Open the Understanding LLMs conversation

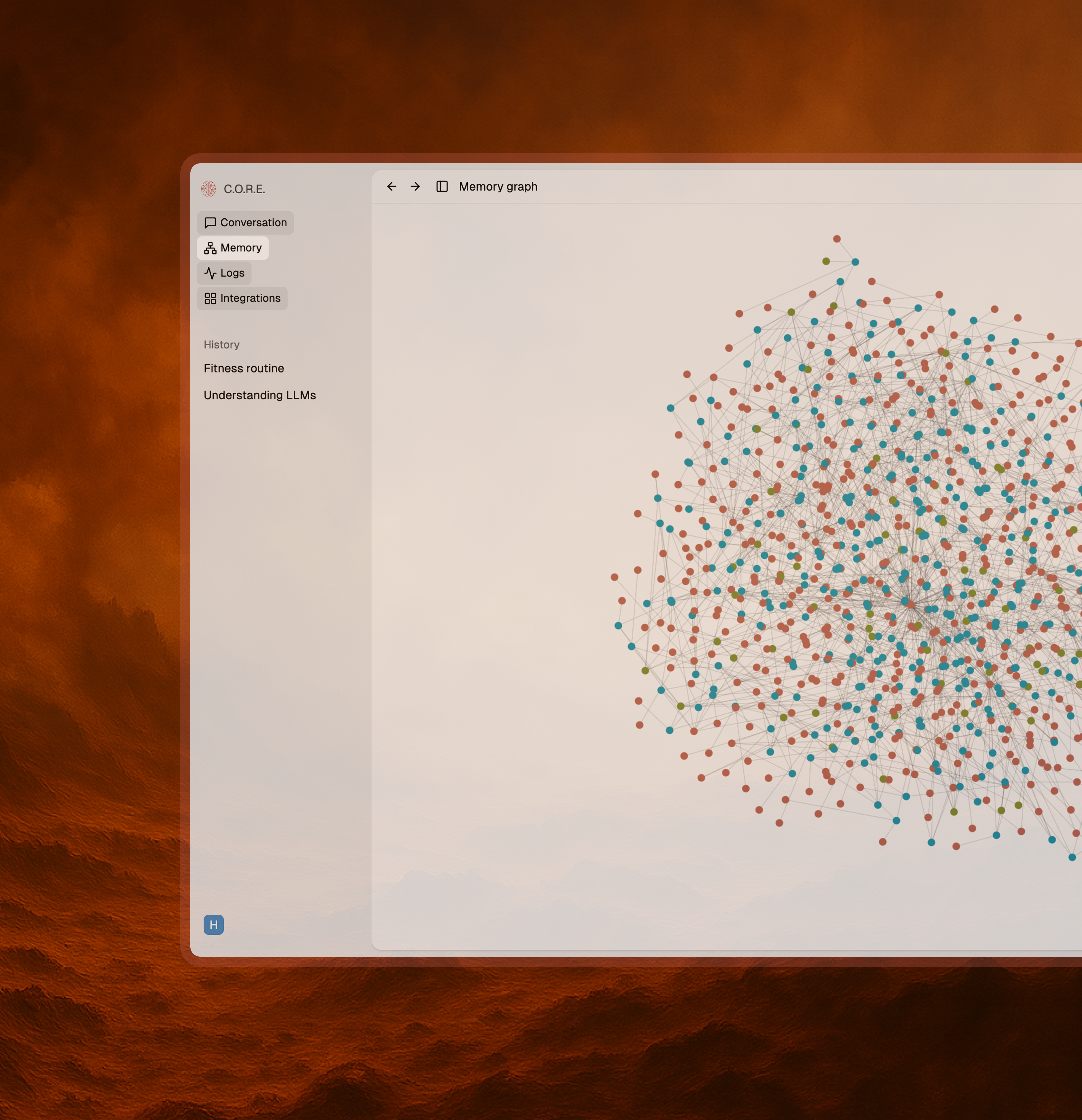coord(259,395)
